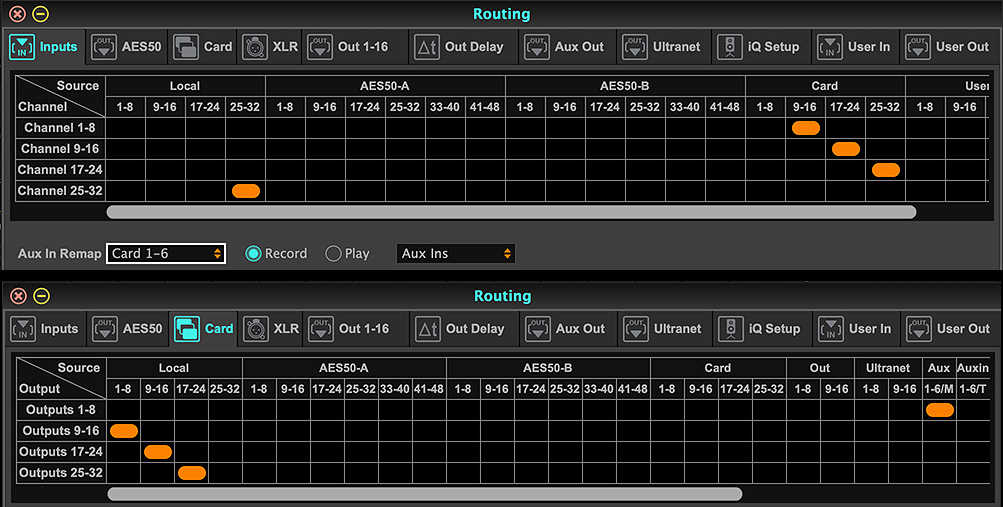Screen dimensions: 1003x507
Task: Click the Ultranet icon in the lower Routing window
Action: (635, 329)
